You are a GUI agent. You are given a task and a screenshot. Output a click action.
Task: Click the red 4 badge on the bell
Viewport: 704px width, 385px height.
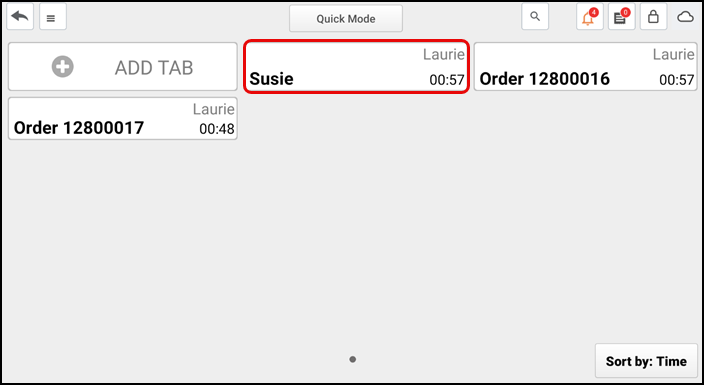(x=594, y=12)
